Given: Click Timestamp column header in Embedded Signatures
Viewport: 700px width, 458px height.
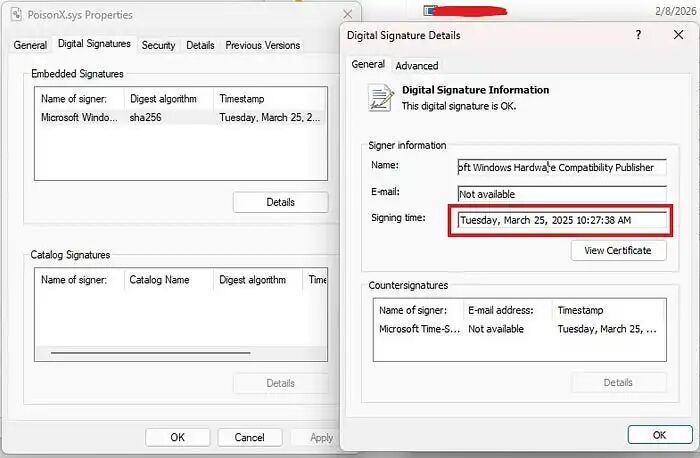Looking at the screenshot, I should [270, 99].
